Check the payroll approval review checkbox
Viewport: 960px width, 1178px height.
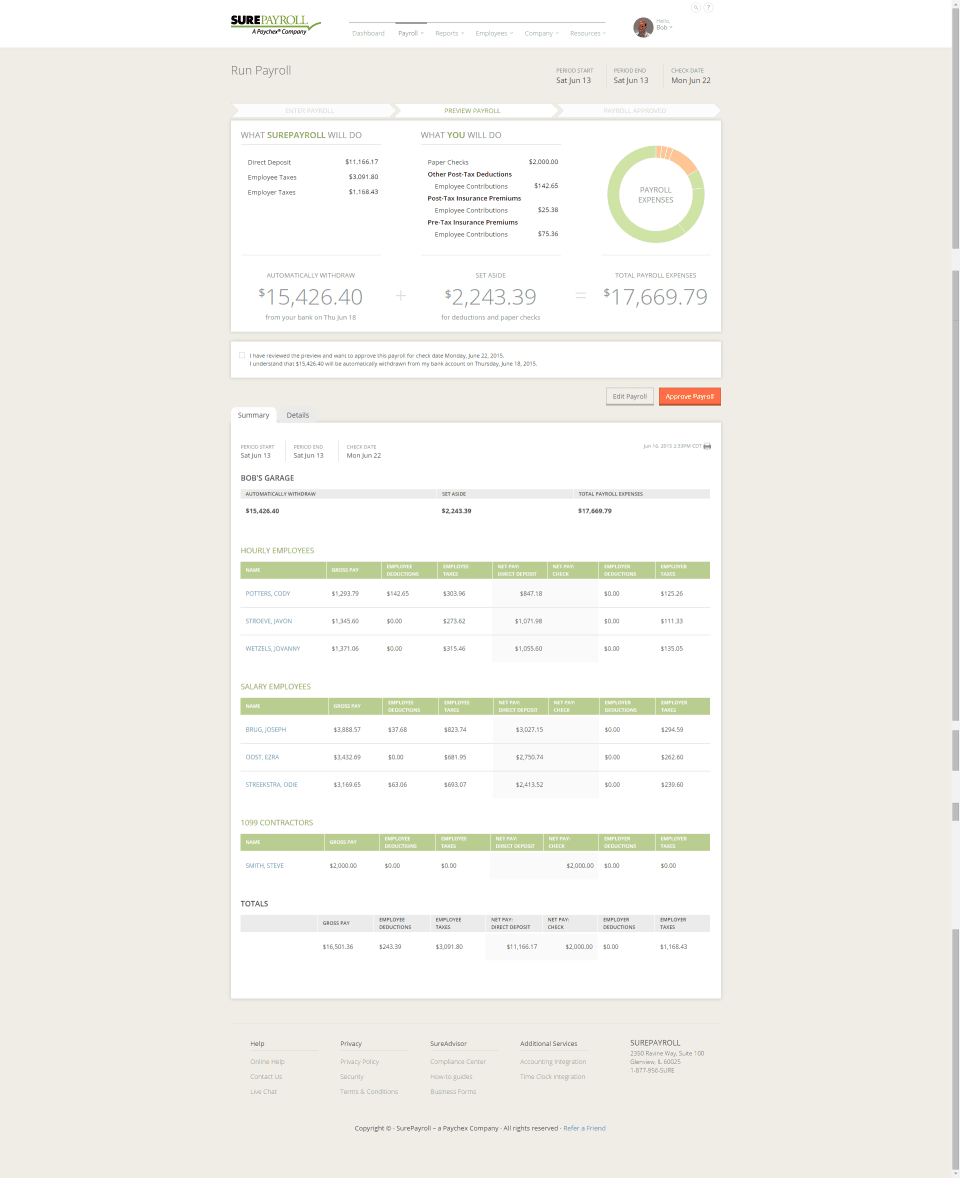[242, 355]
